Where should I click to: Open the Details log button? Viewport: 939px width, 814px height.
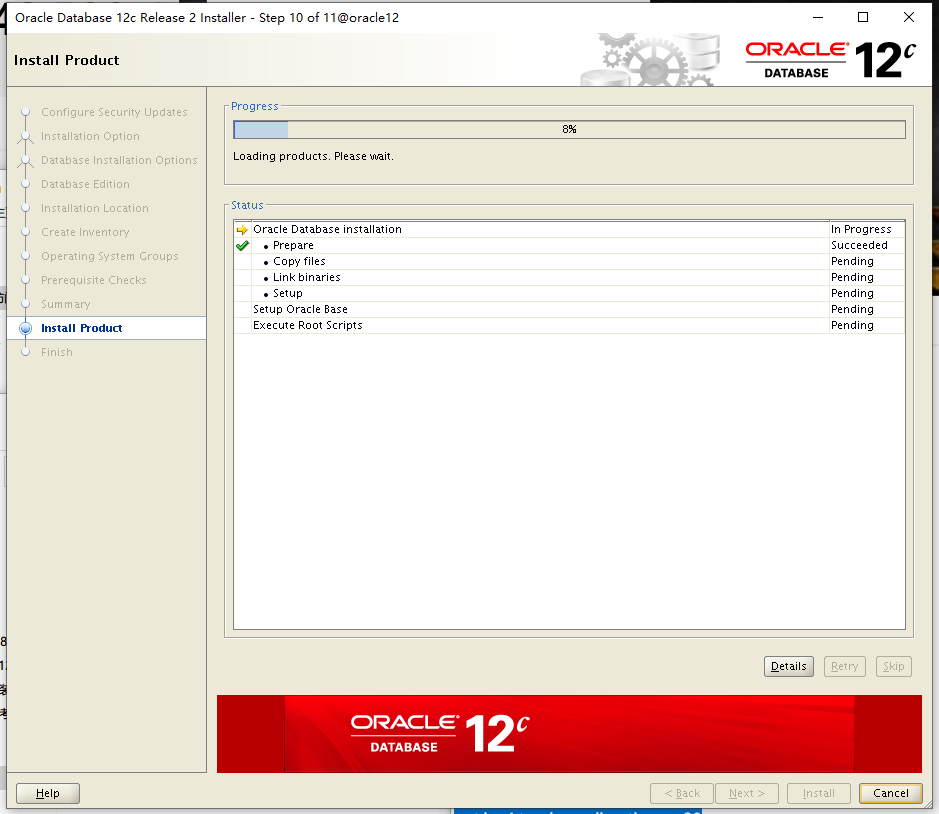(788, 666)
